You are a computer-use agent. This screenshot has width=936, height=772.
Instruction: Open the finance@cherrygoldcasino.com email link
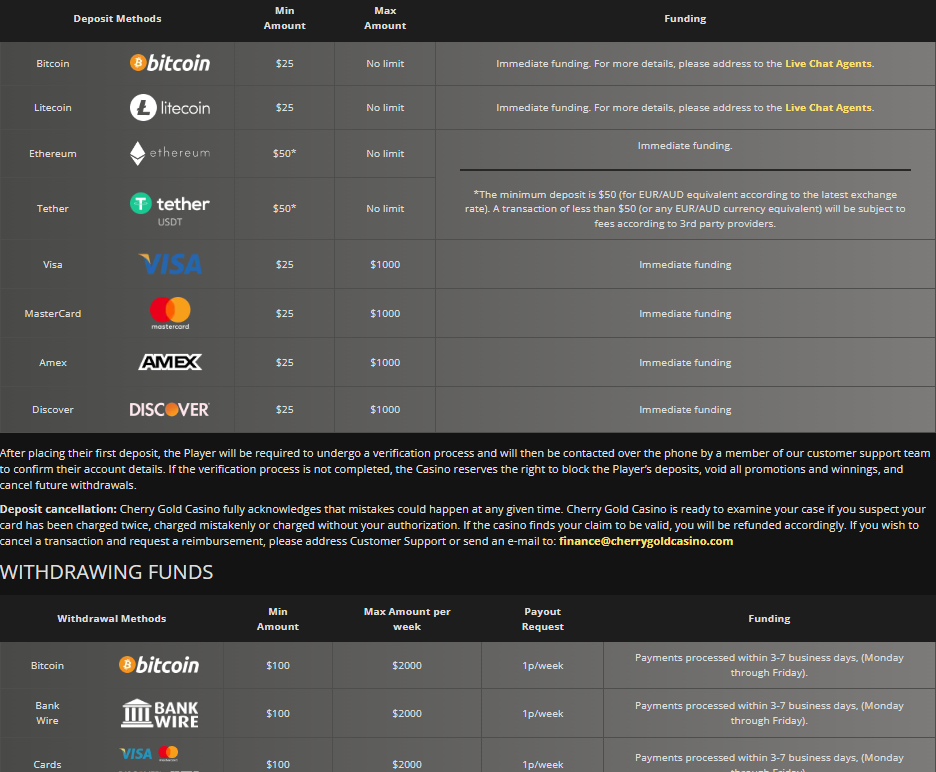click(646, 541)
